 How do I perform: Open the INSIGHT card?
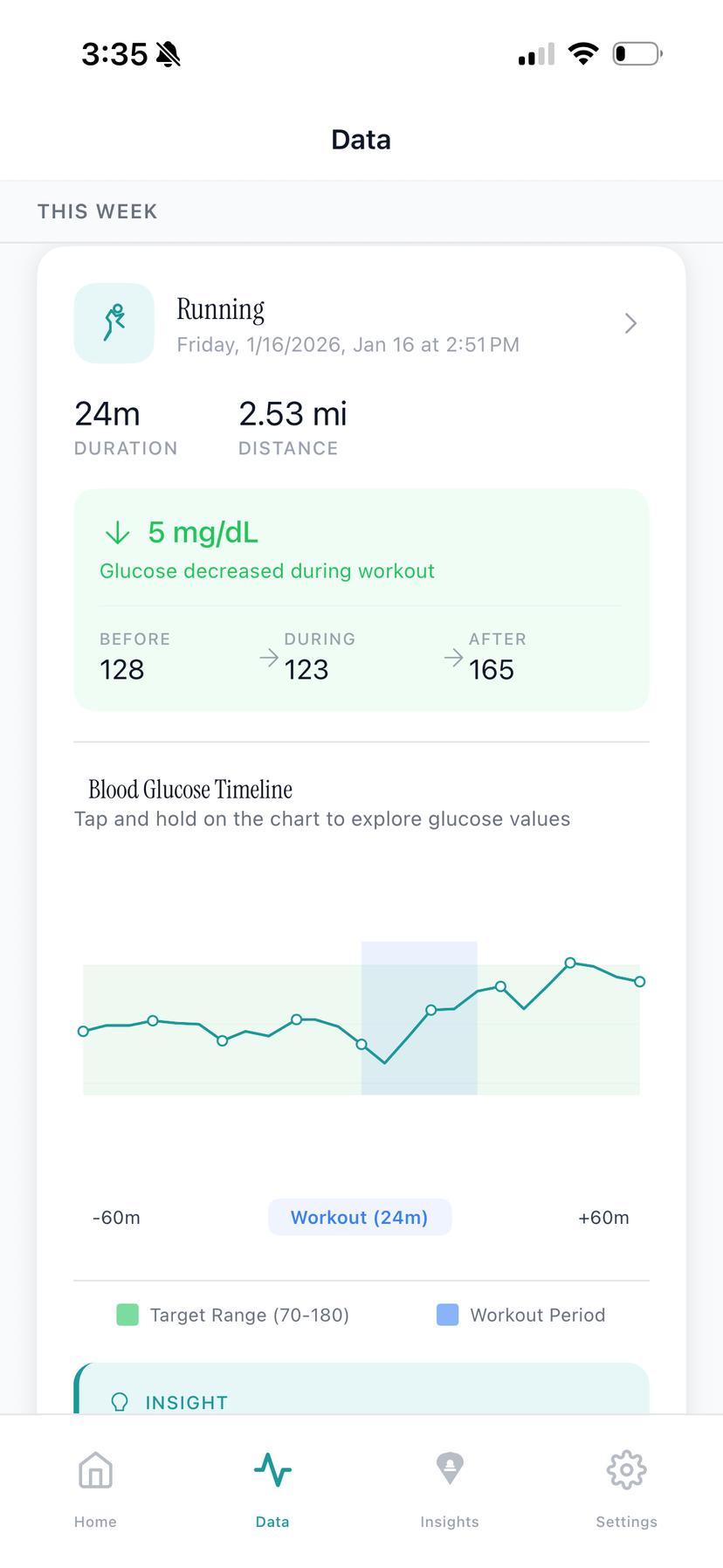[x=361, y=1398]
